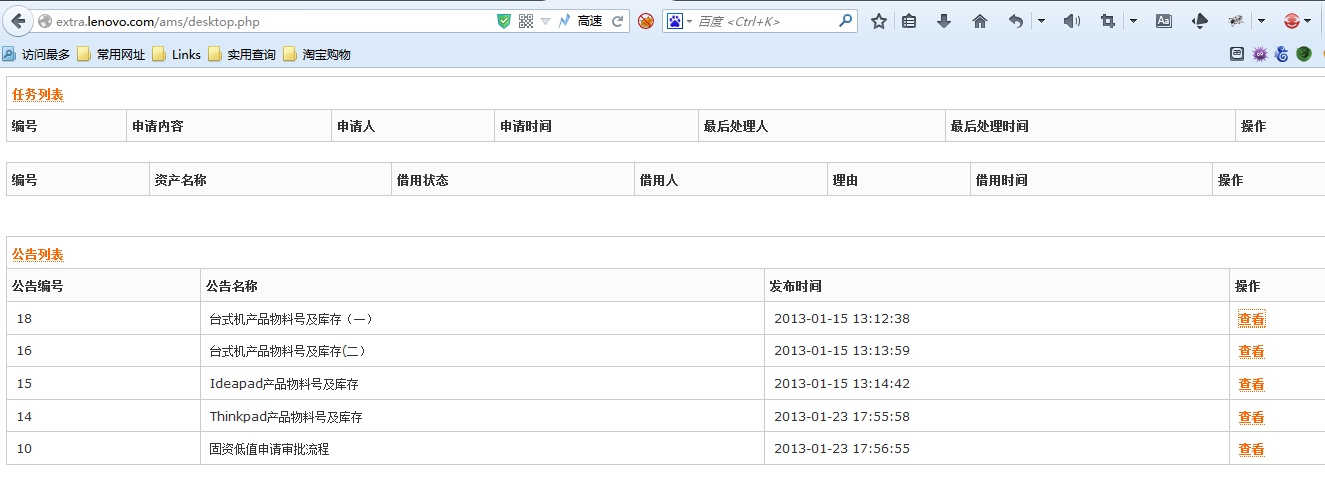
Task: Click the undo closed tab arrow icon
Action: click(1016, 21)
